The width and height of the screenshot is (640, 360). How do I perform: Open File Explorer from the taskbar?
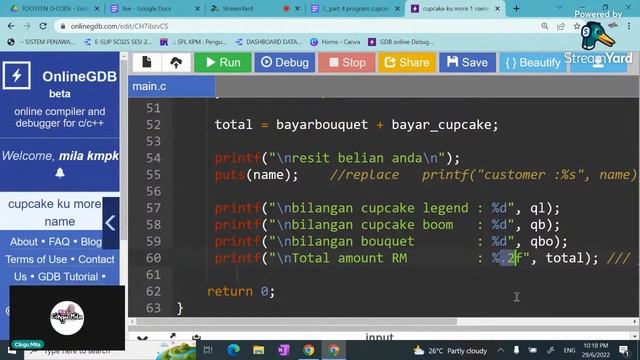click(258, 350)
